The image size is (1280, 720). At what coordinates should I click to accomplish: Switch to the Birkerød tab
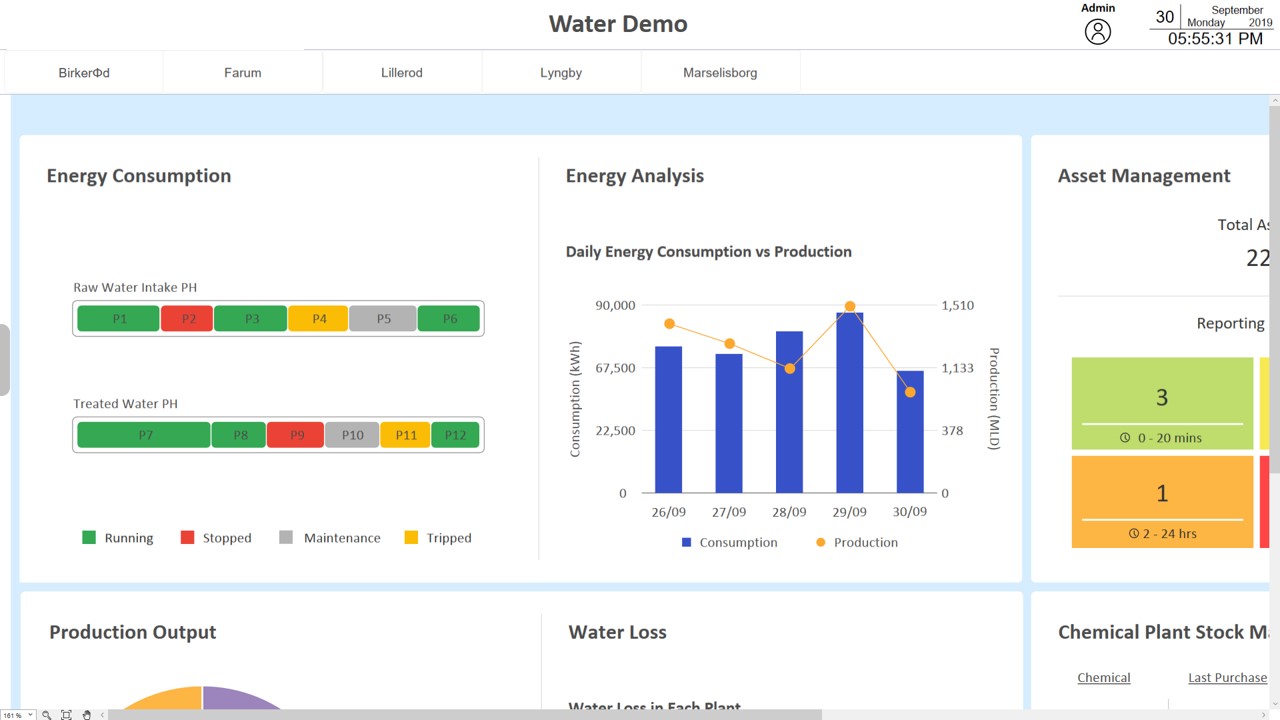tap(84, 73)
